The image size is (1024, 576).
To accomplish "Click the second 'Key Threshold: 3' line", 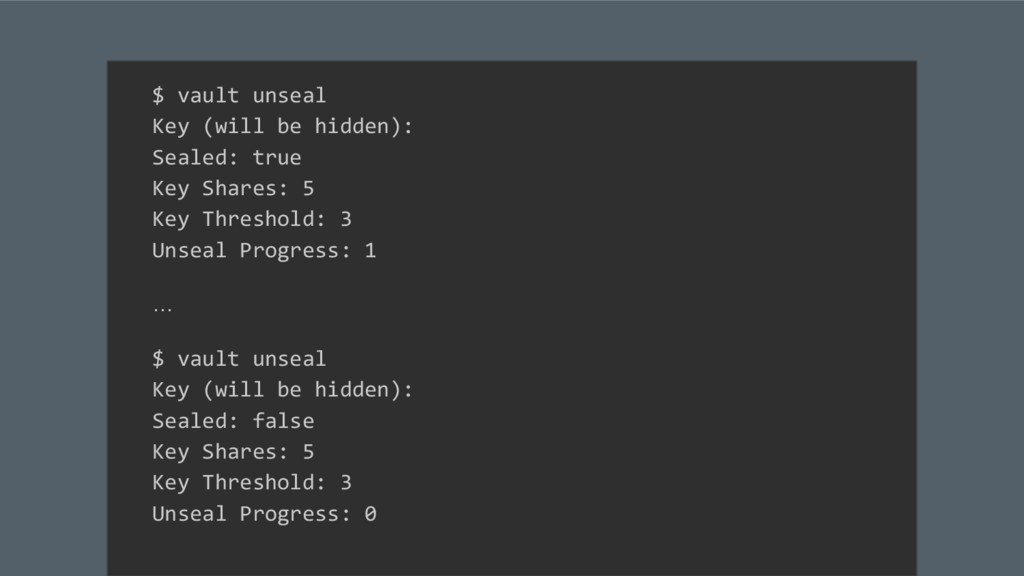I will pyautogui.click(x=251, y=483).
